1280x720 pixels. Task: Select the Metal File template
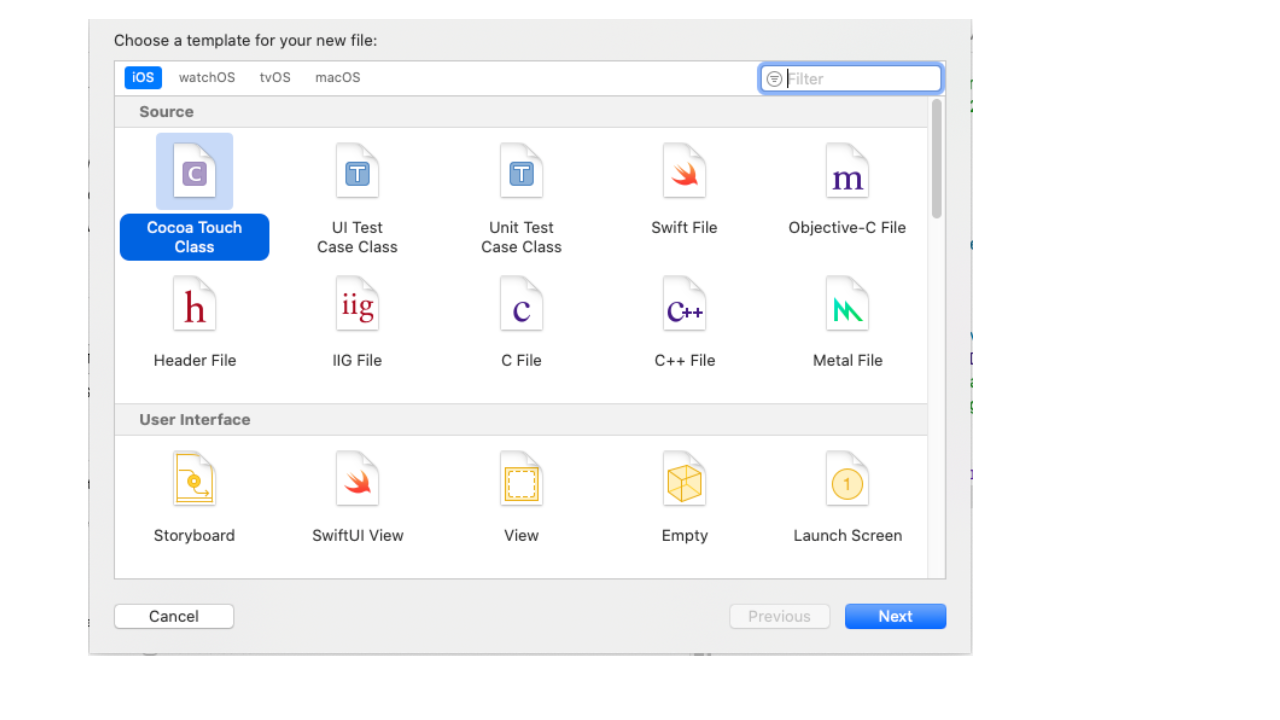tap(847, 305)
